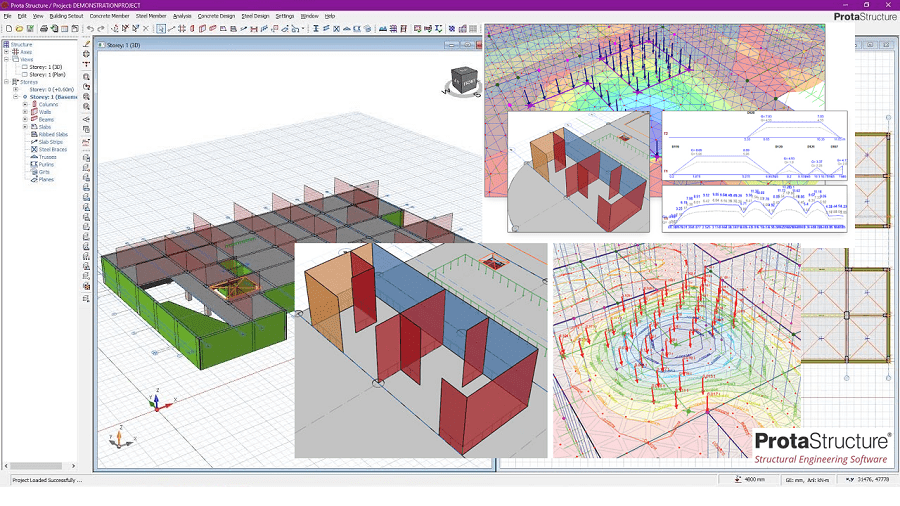This screenshot has width=900, height=506.
Task: Expand the Axes tree node
Action: click(6, 52)
